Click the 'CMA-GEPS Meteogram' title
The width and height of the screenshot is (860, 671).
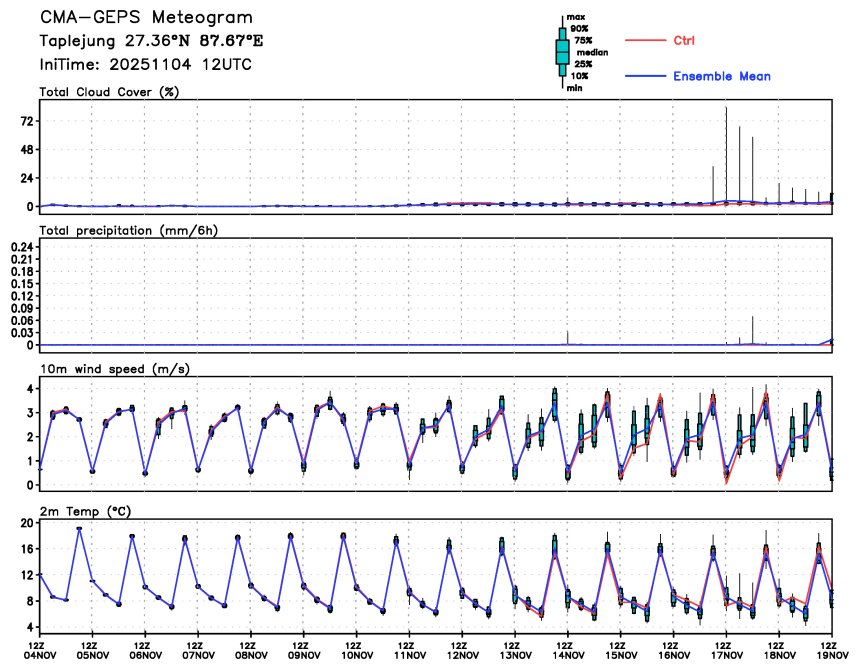point(146,19)
